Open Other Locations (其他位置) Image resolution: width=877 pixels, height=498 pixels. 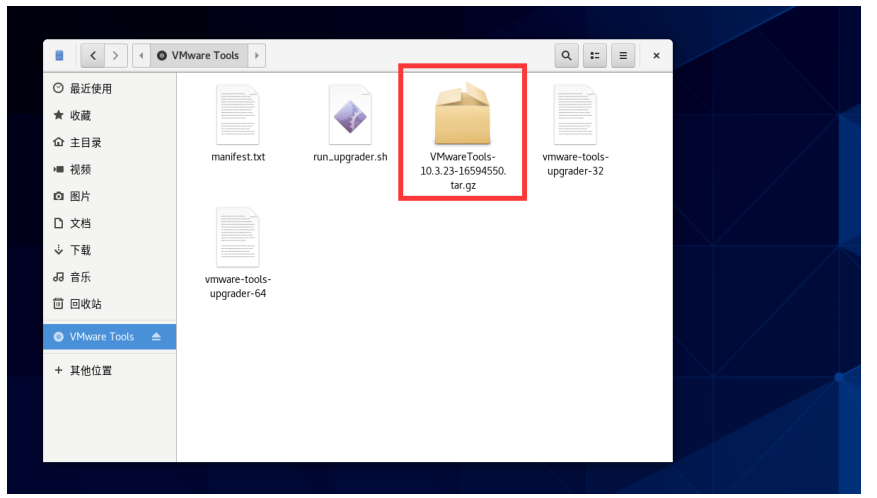110,370
